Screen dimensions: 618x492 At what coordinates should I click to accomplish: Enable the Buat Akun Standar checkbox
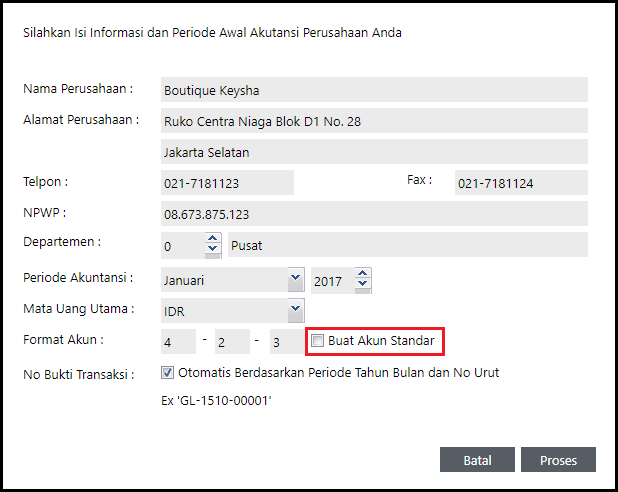[x=317, y=341]
